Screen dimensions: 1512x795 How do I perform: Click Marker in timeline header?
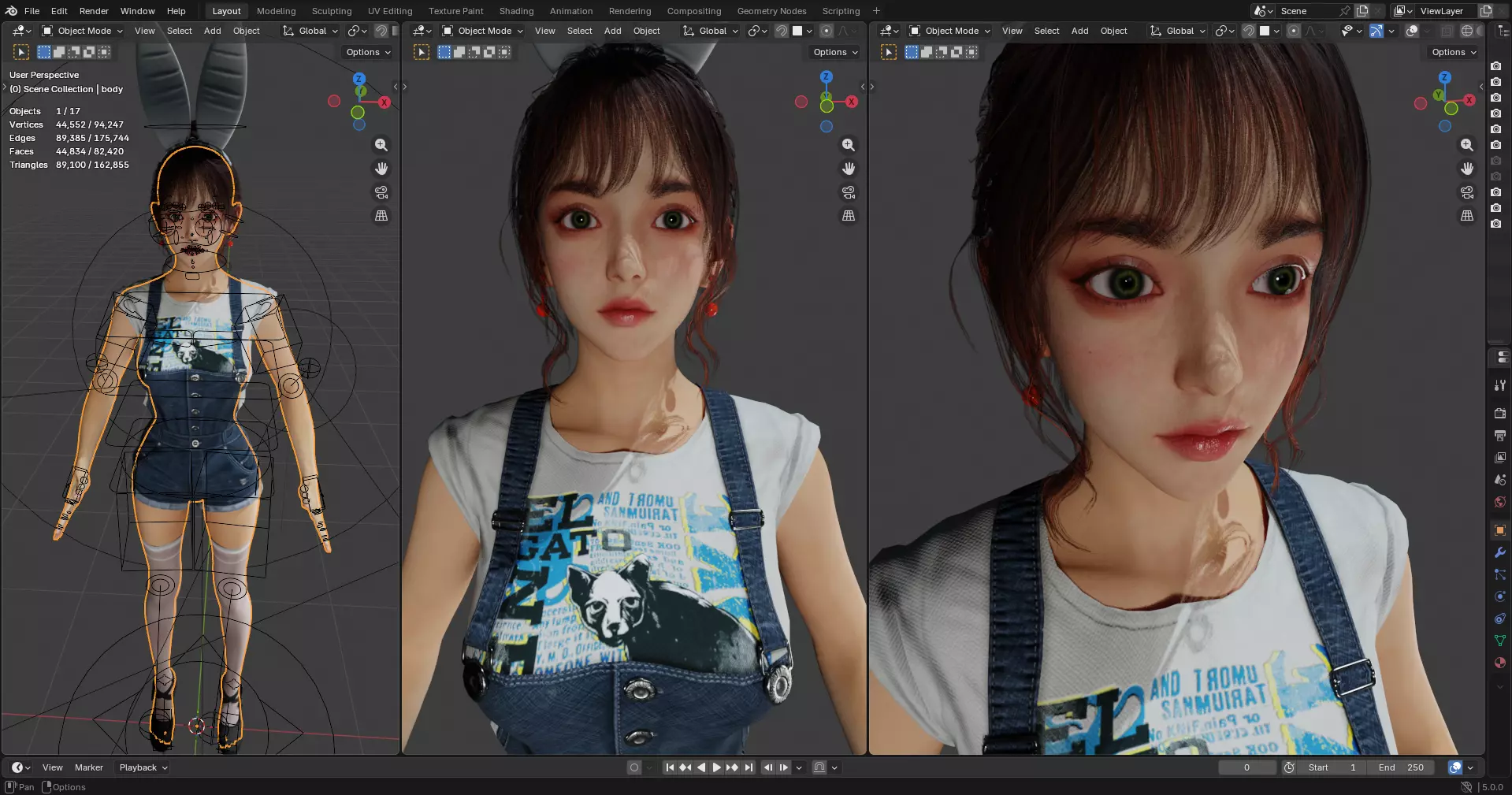[89, 767]
